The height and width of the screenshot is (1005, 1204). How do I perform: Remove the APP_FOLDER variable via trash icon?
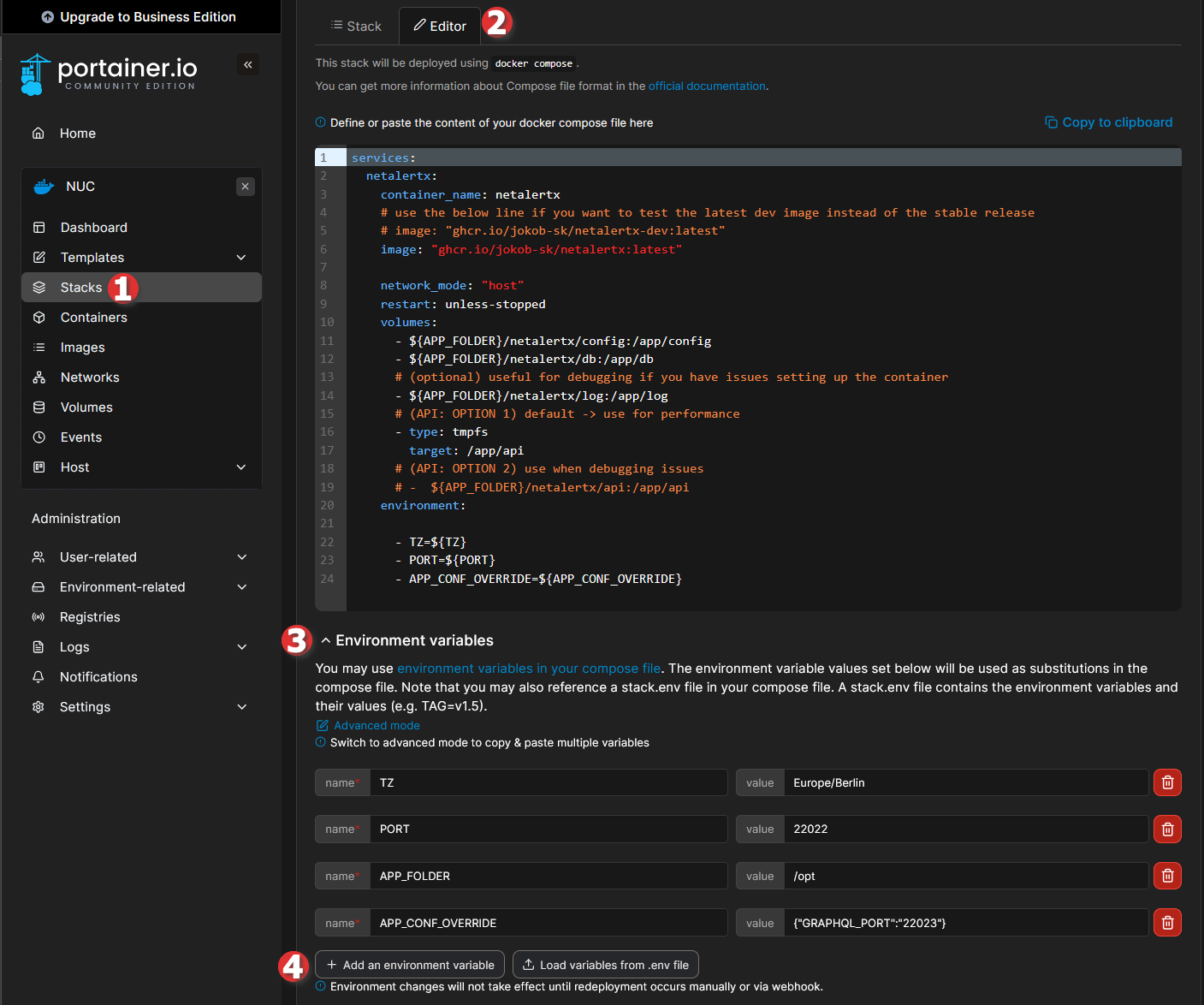pyautogui.click(x=1167, y=876)
